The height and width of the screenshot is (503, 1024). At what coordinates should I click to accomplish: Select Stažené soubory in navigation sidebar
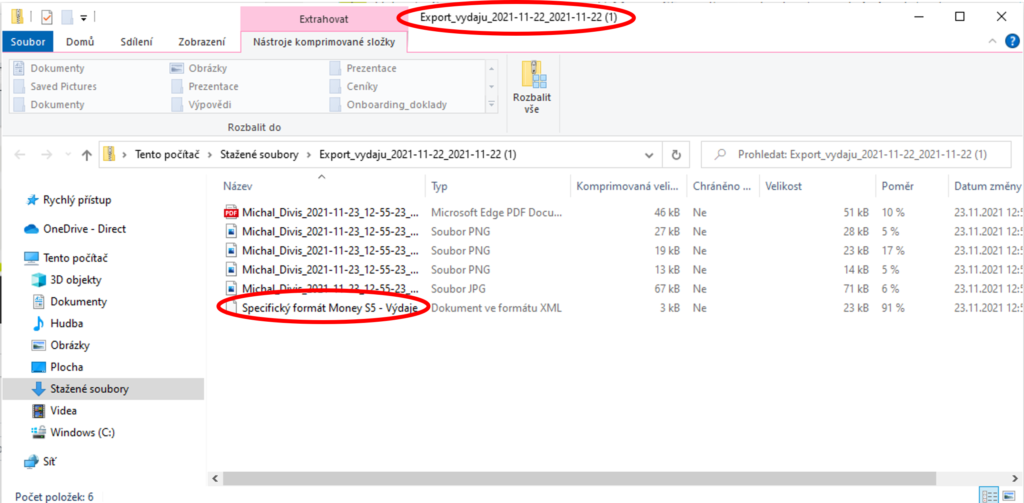click(x=89, y=389)
